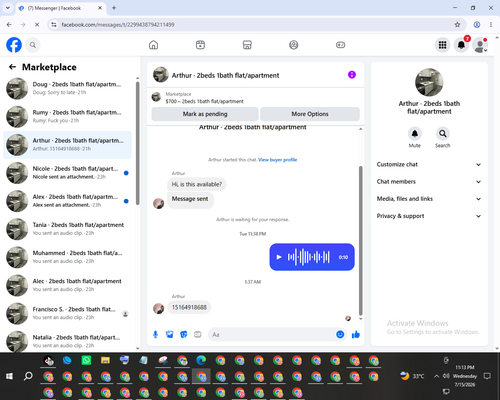The height and width of the screenshot is (400, 500).
Task: Expand Media, files and links section
Action: click(429, 199)
